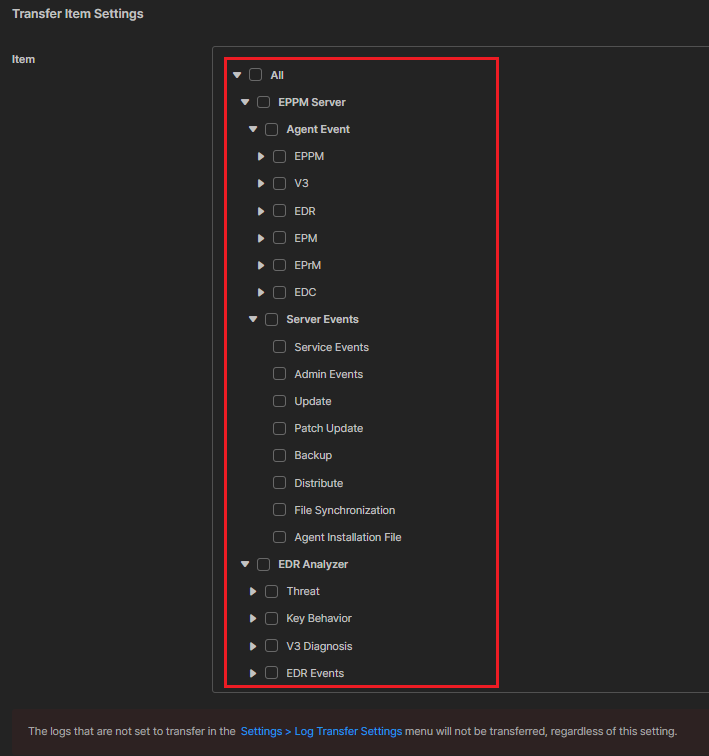
Task: Click the EPPM Server label
Action: click(x=312, y=102)
